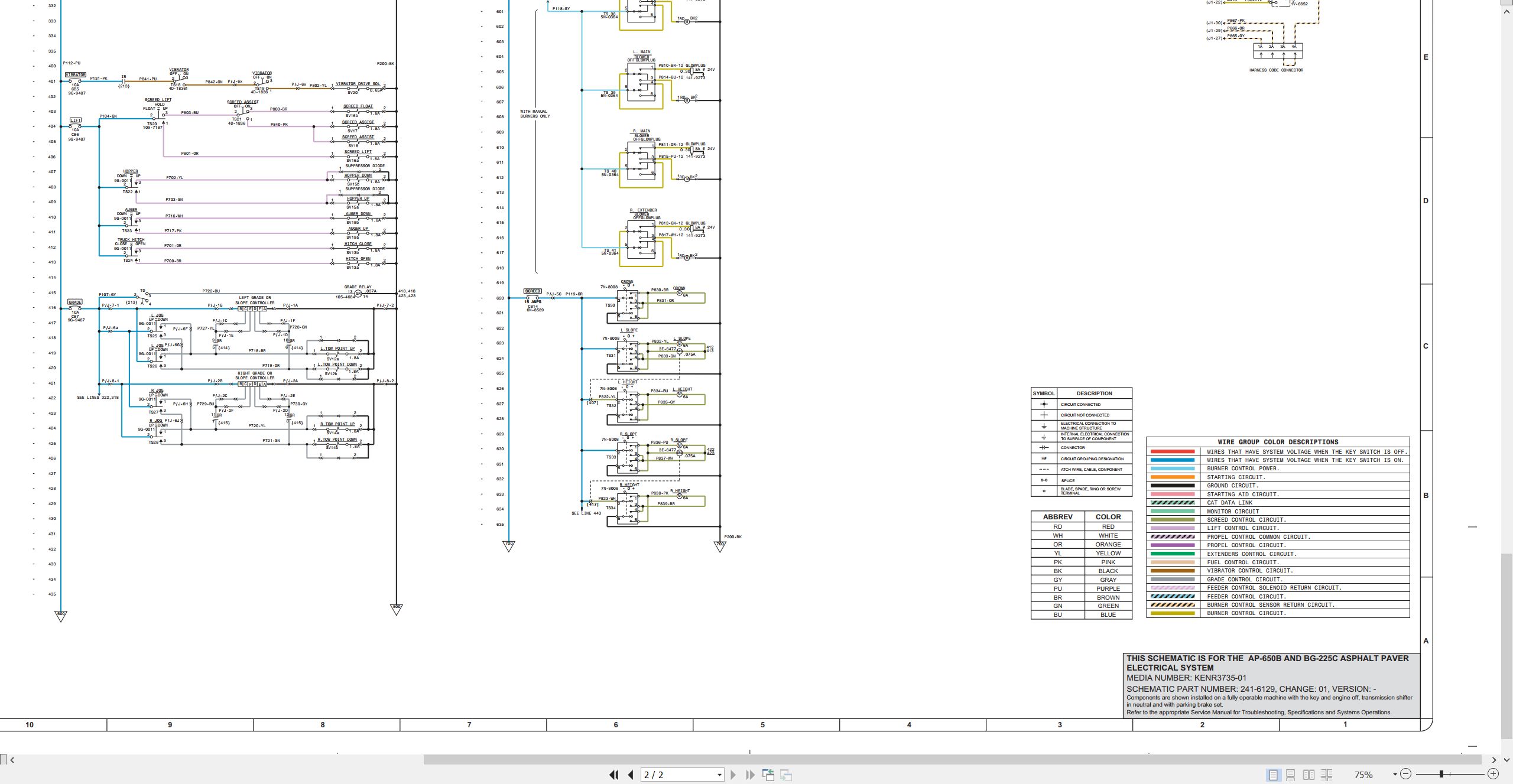Image resolution: width=1513 pixels, height=784 pixels.
Task: Click the boxed SCREED breaker label
Action: [533, 291]
